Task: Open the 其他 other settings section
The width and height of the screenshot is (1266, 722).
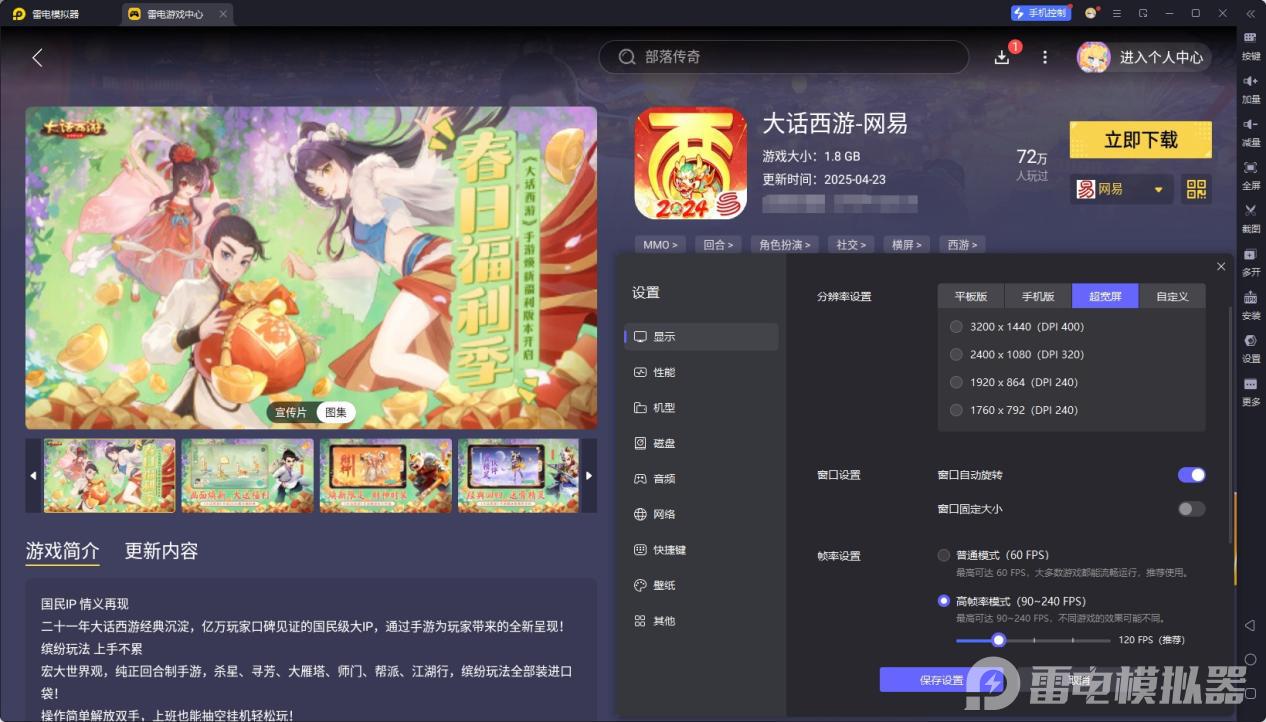Action: [701, 621]
